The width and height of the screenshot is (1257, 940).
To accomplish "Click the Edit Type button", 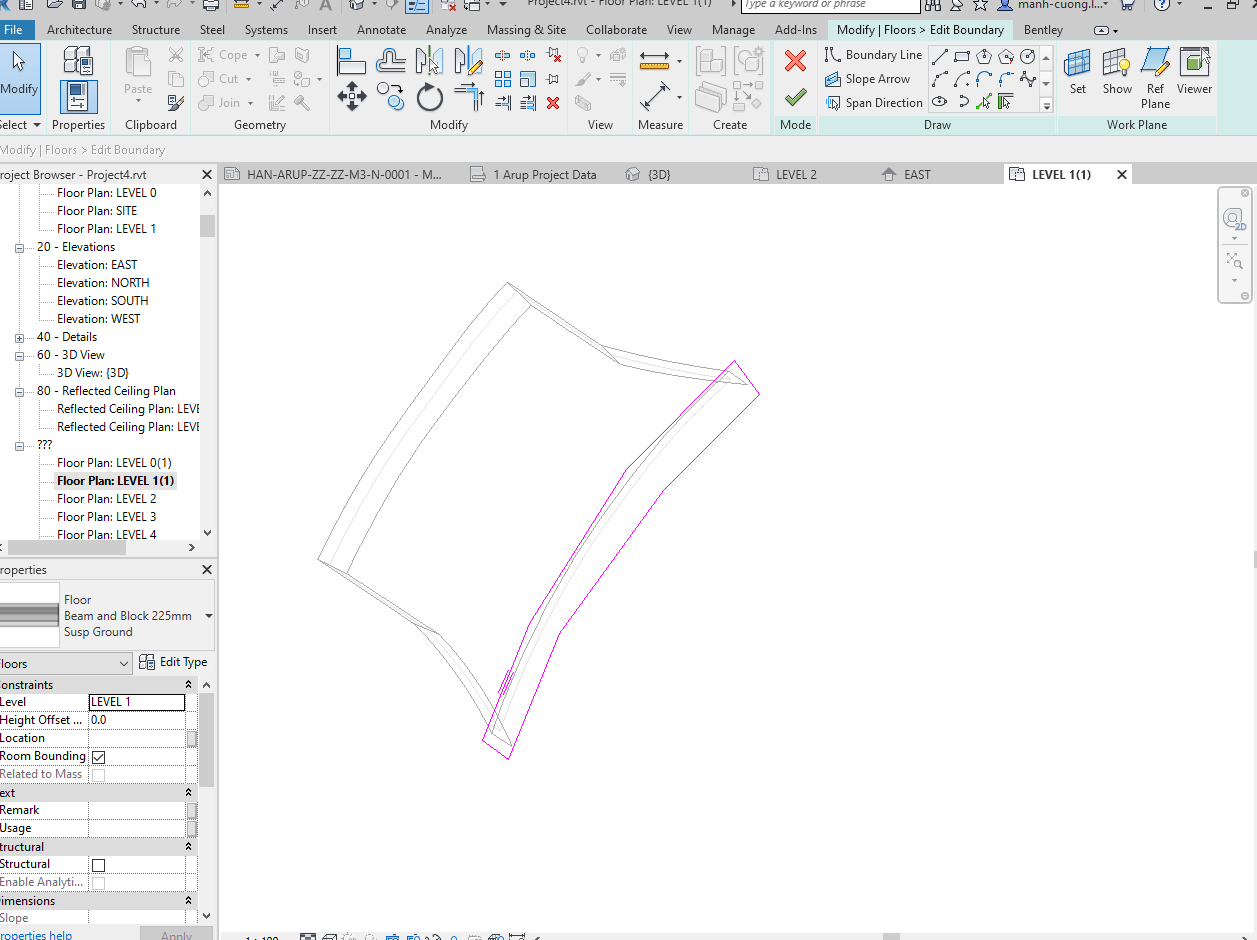I will pos(173,662).
